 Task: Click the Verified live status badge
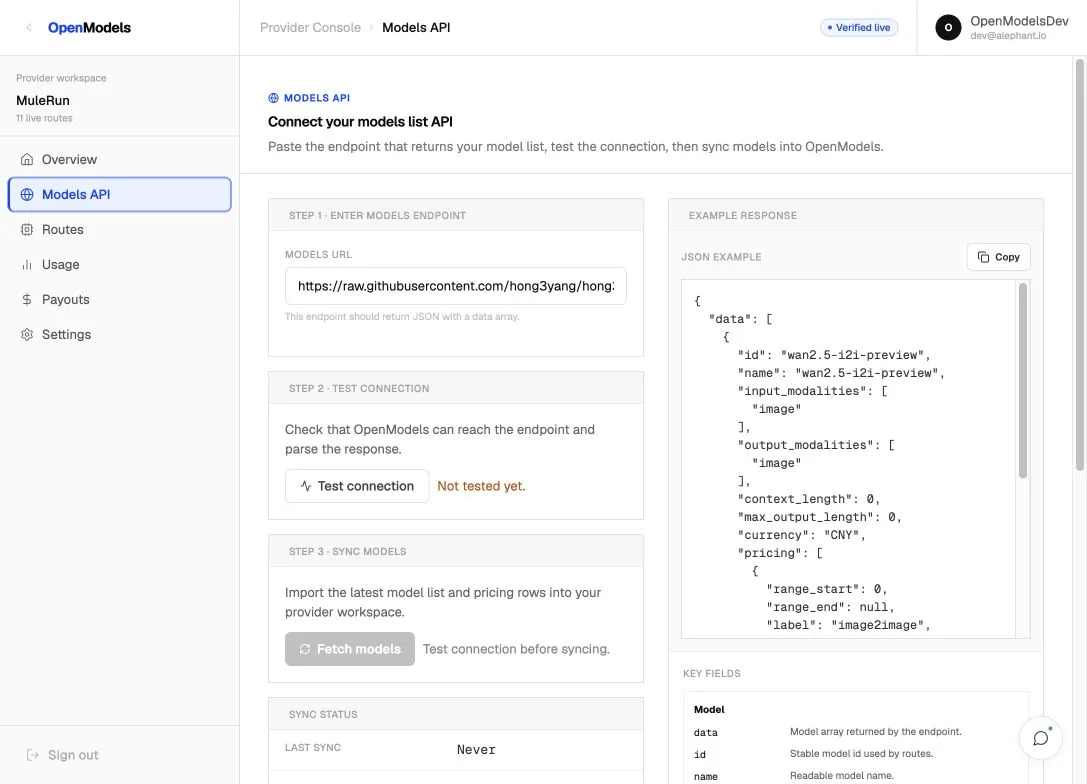[x=859, y=28]
